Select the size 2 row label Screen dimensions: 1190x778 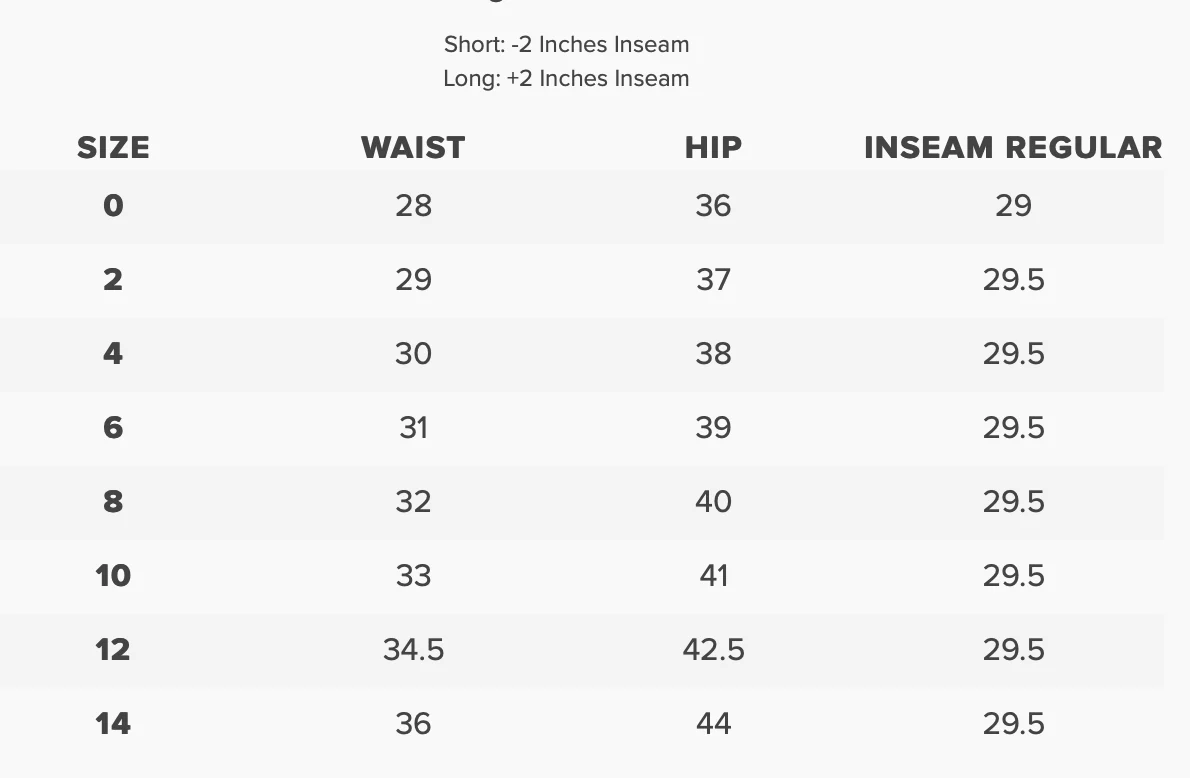tap(113, 280)
